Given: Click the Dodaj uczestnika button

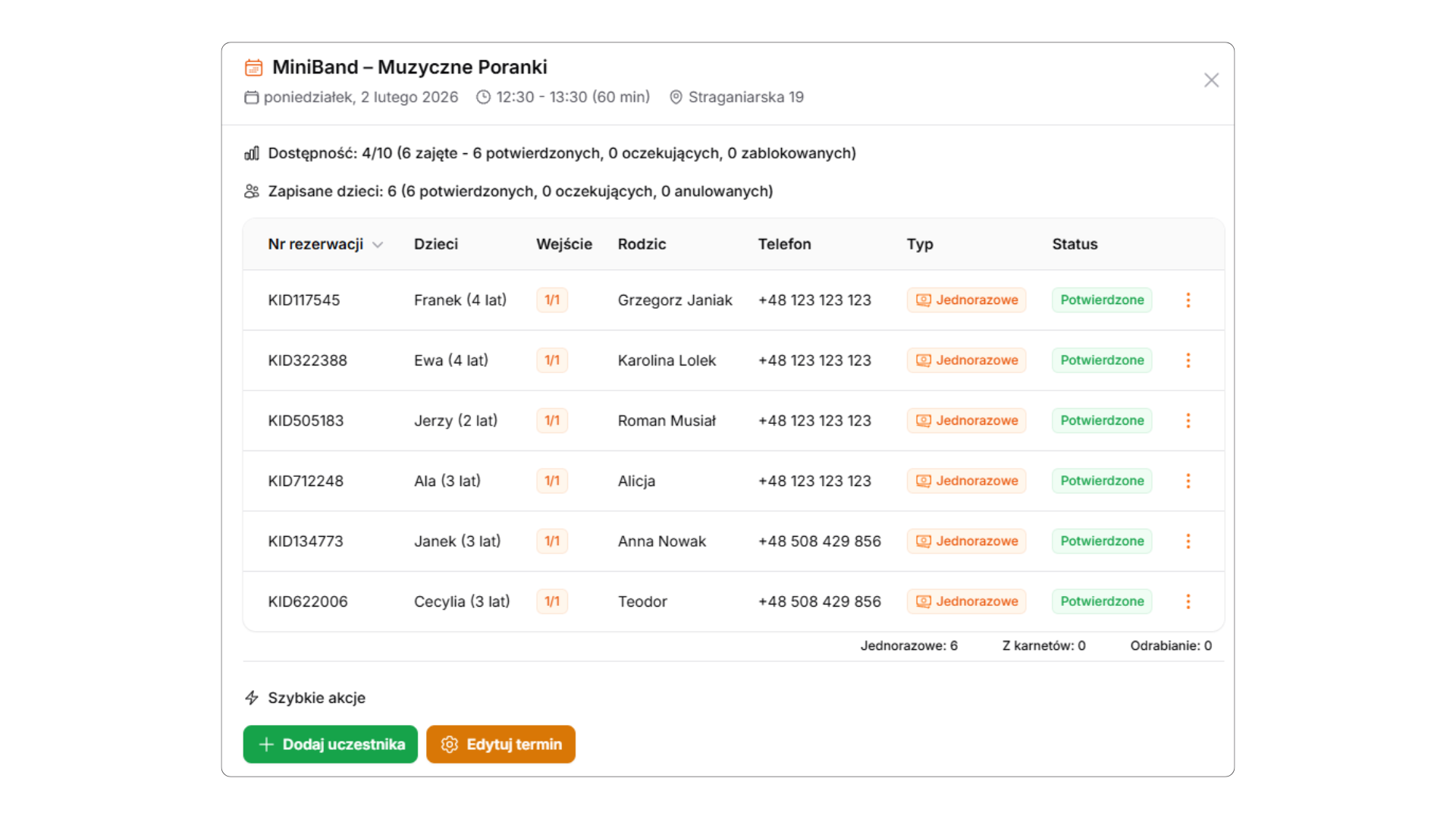Looking at the screenshot, I should [x=330, y=744].
